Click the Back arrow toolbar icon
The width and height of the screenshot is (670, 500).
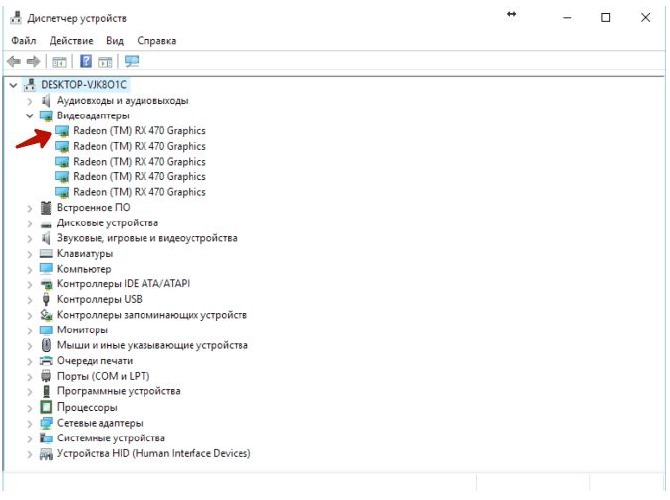[14, 62]
